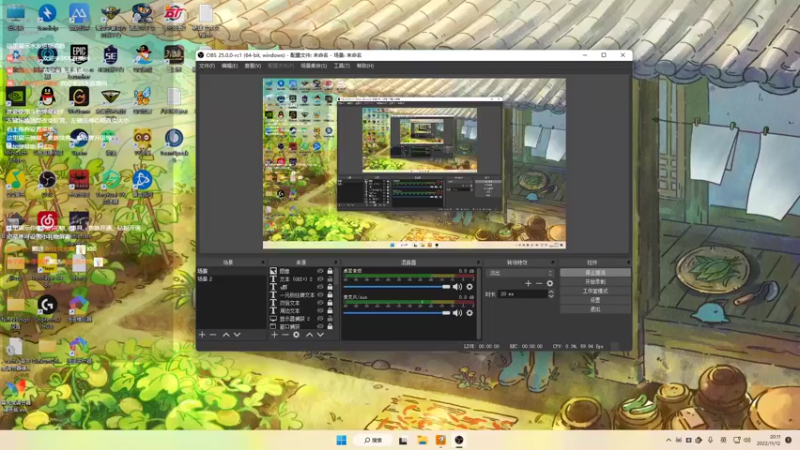Viewport: 800px width, 450px height.
Task: Add a transition with plus icon
Action: click(x=528, y=283)
